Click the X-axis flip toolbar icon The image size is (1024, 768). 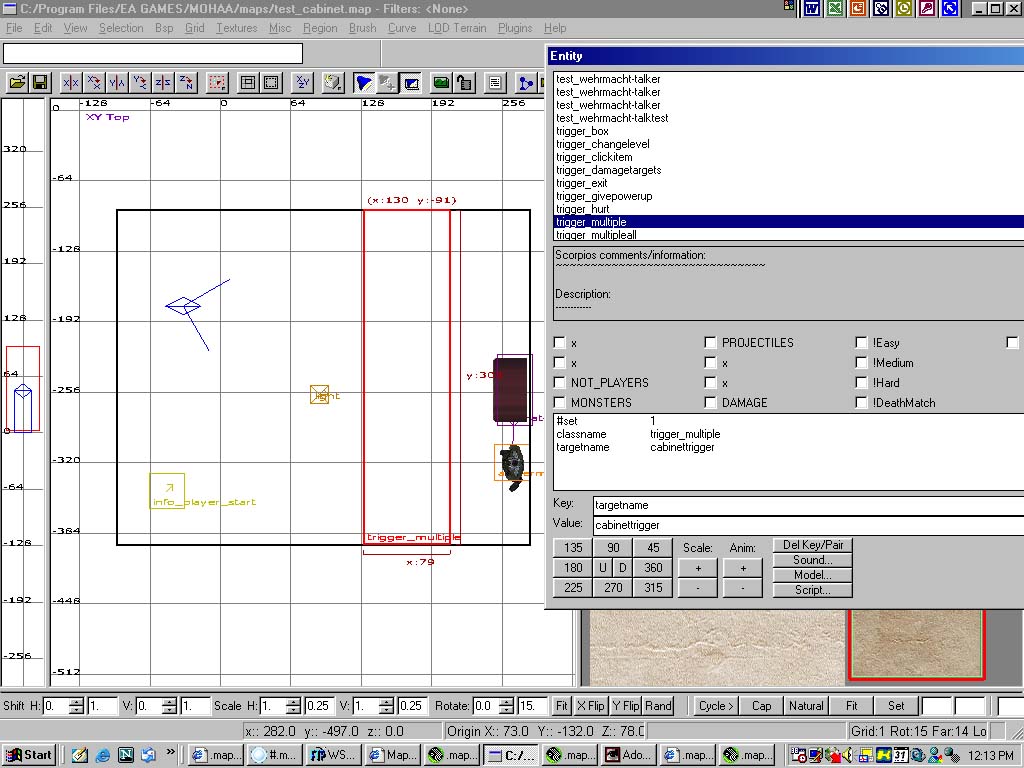[71, 82]
